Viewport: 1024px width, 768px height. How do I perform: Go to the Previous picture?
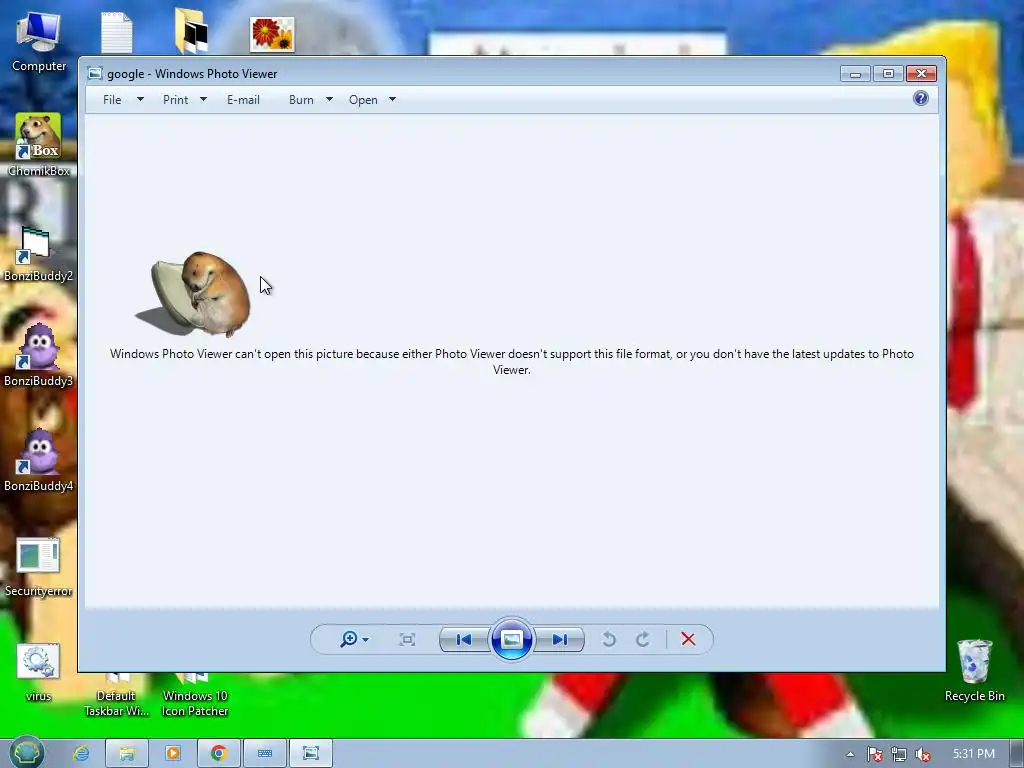(x=464, y=639)
